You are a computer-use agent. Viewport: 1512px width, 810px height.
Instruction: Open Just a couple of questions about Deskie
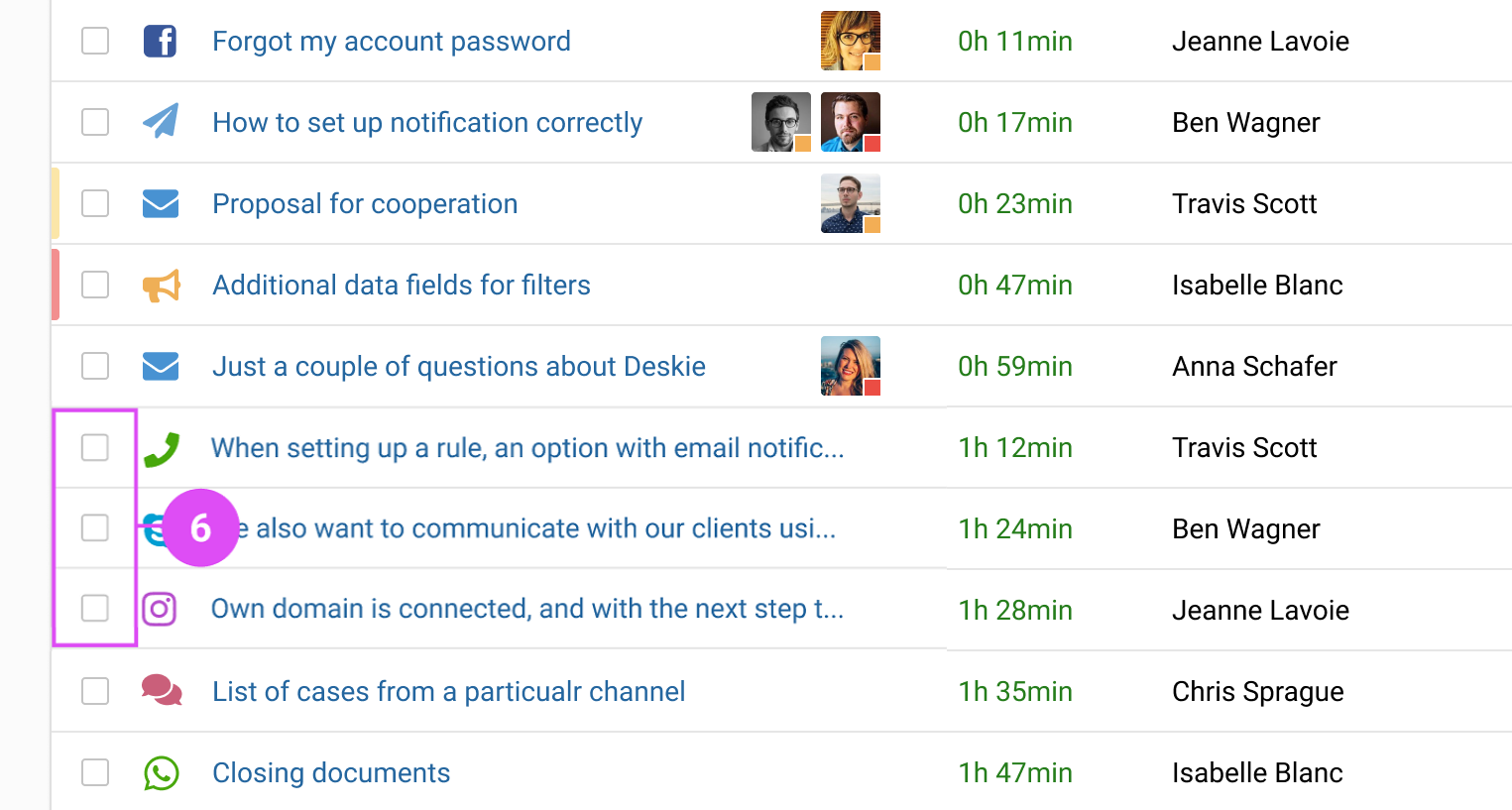point(459,366)
